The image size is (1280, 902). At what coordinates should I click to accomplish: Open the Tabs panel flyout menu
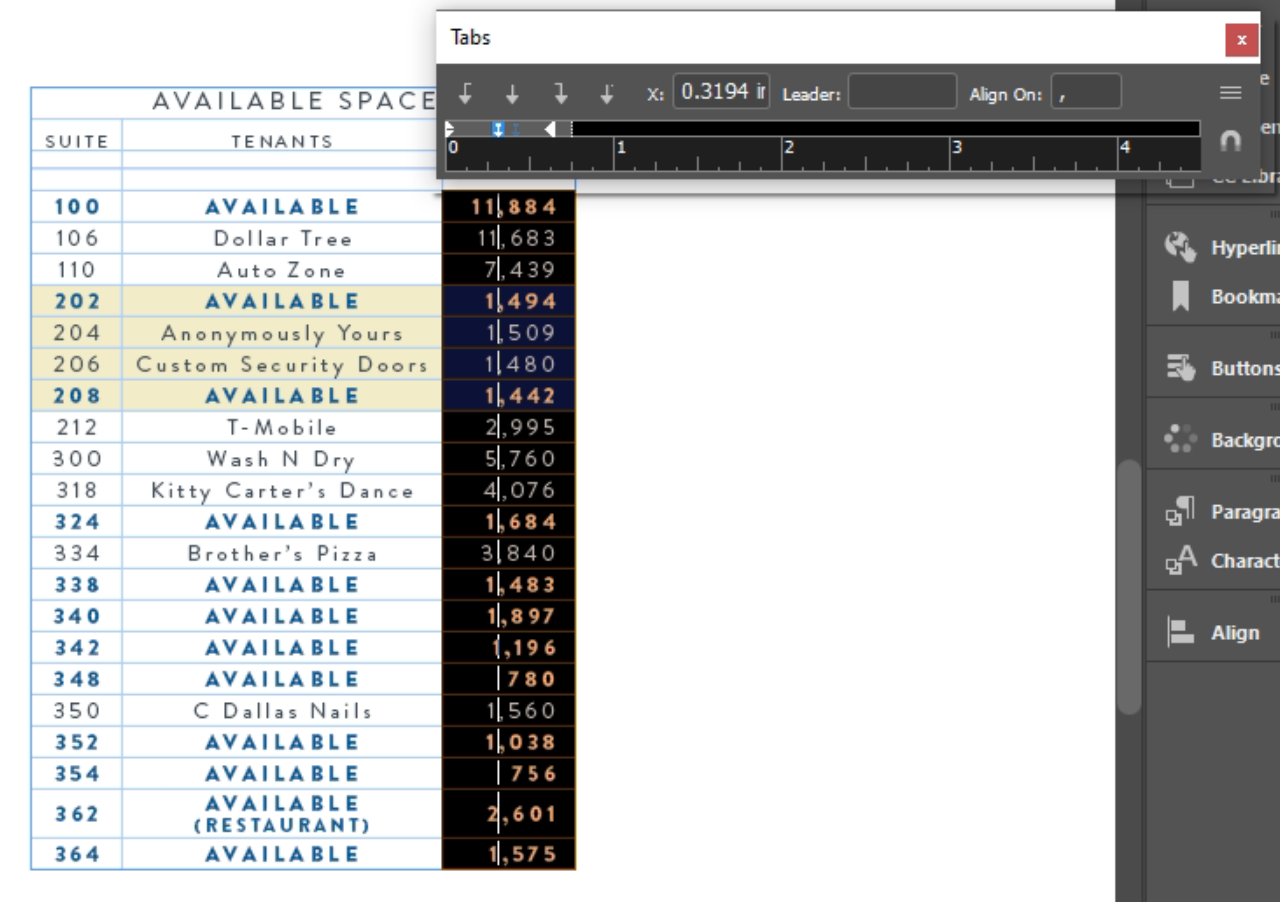[x=1229, y=92]
